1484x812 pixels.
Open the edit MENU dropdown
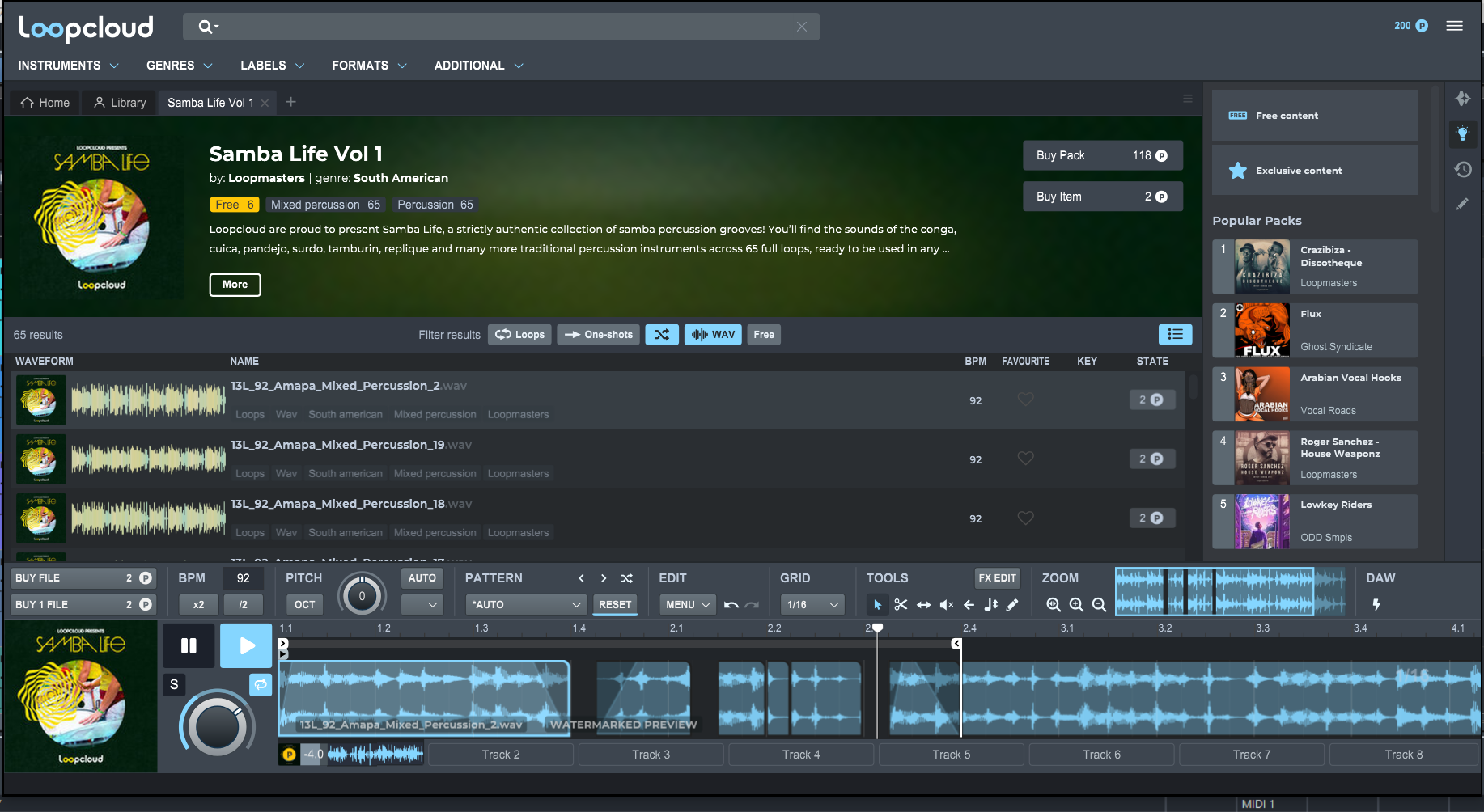tap(687, 604)
